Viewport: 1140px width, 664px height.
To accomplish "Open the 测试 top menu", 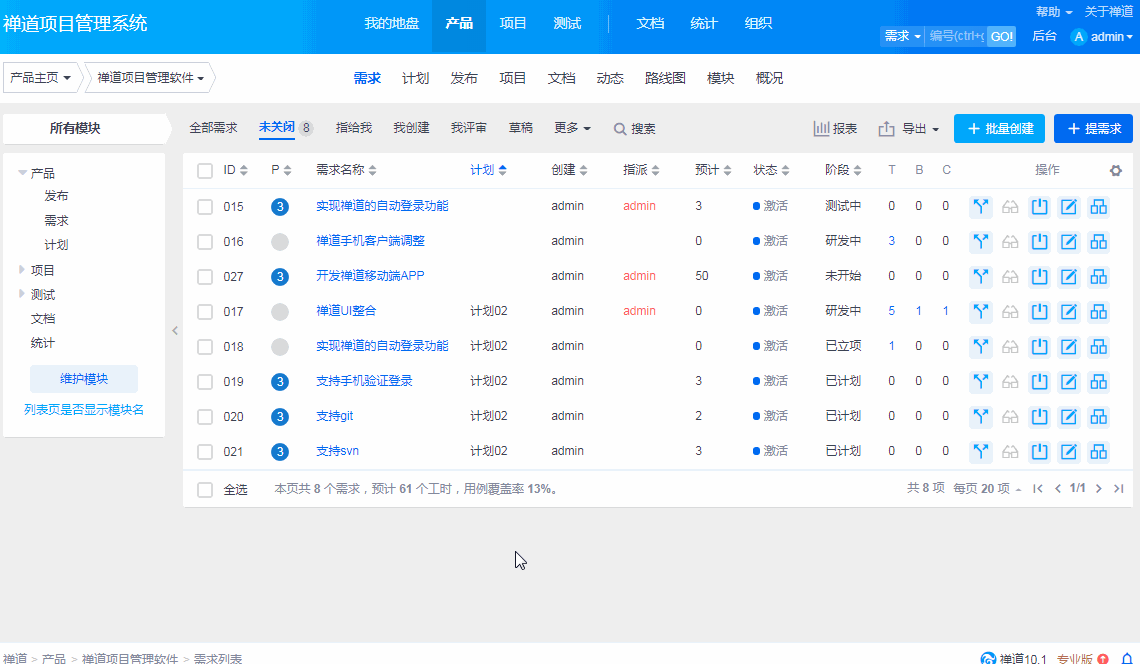I will coord(567,24).
